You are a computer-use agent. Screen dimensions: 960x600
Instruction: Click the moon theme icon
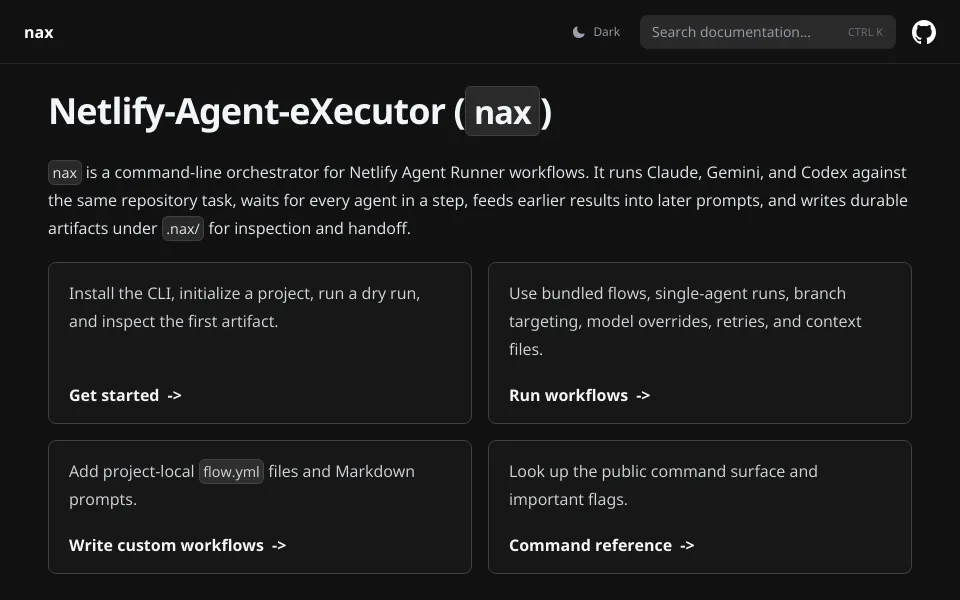pos(579,32)
